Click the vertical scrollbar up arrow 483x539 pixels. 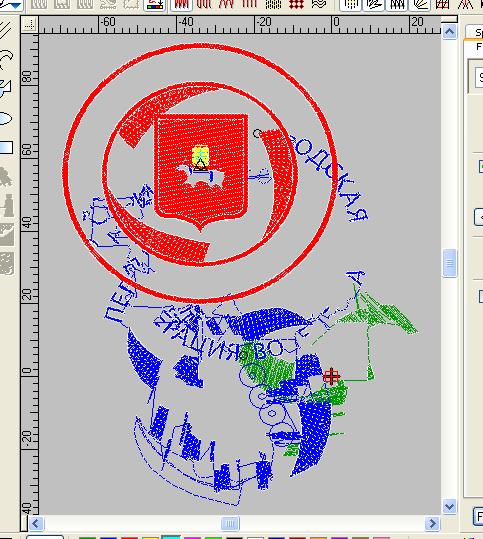[x=449, y=32]
